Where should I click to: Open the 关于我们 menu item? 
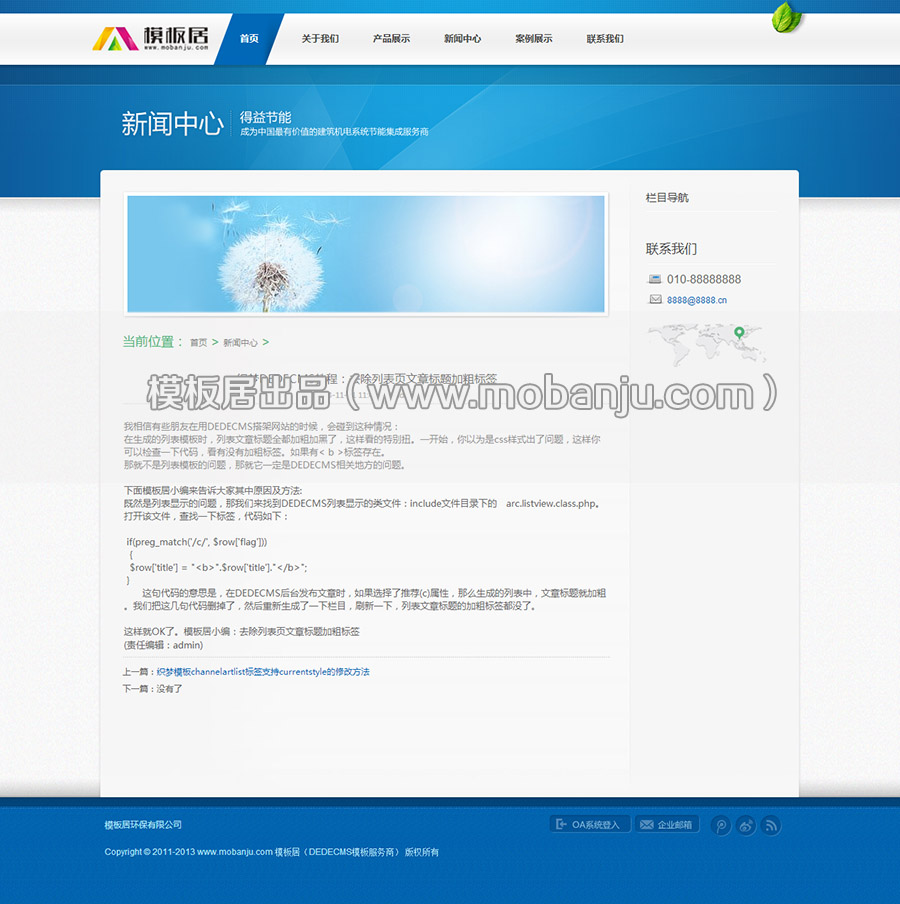point(320,39)
